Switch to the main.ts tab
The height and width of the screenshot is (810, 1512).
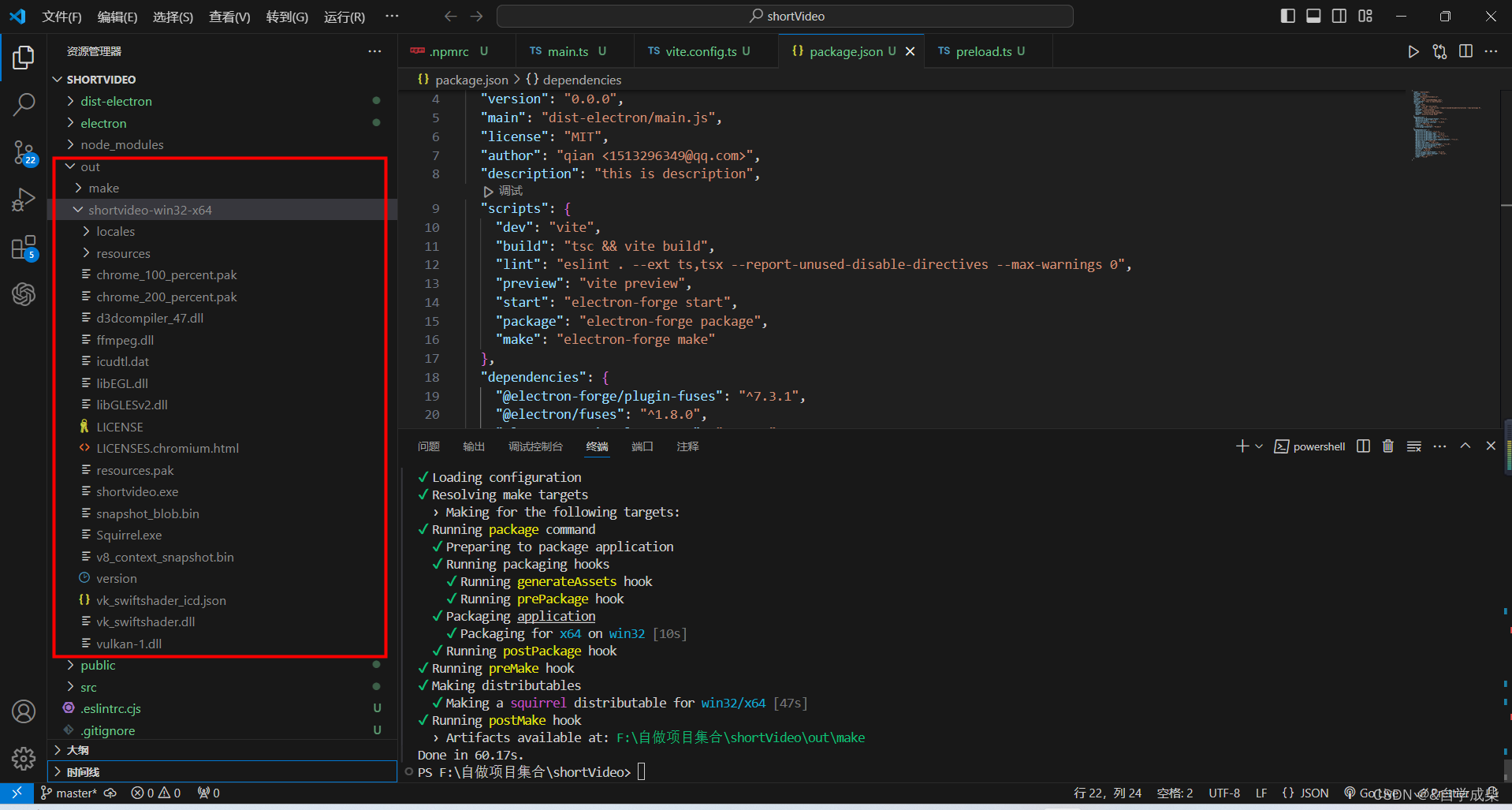[x=575, y=51]
